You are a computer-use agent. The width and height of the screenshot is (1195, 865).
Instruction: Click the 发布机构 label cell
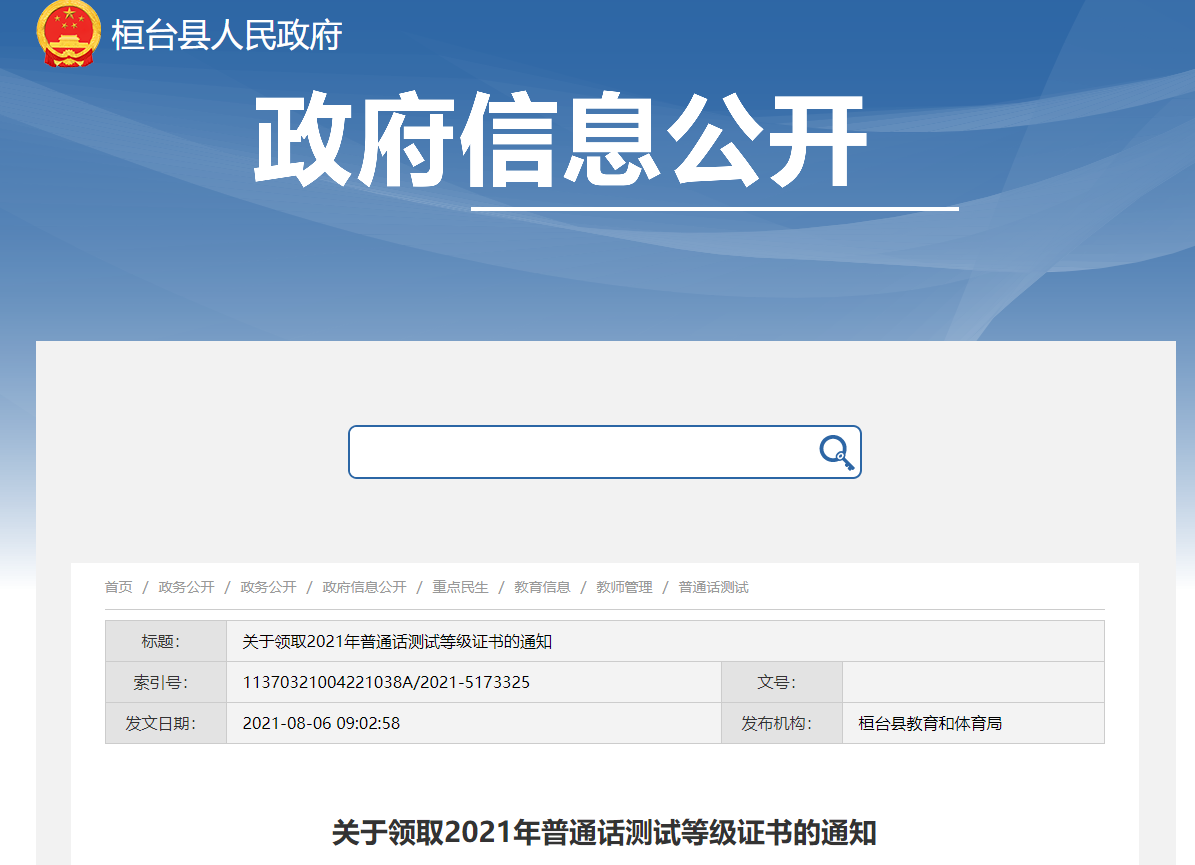coord(781,722)
